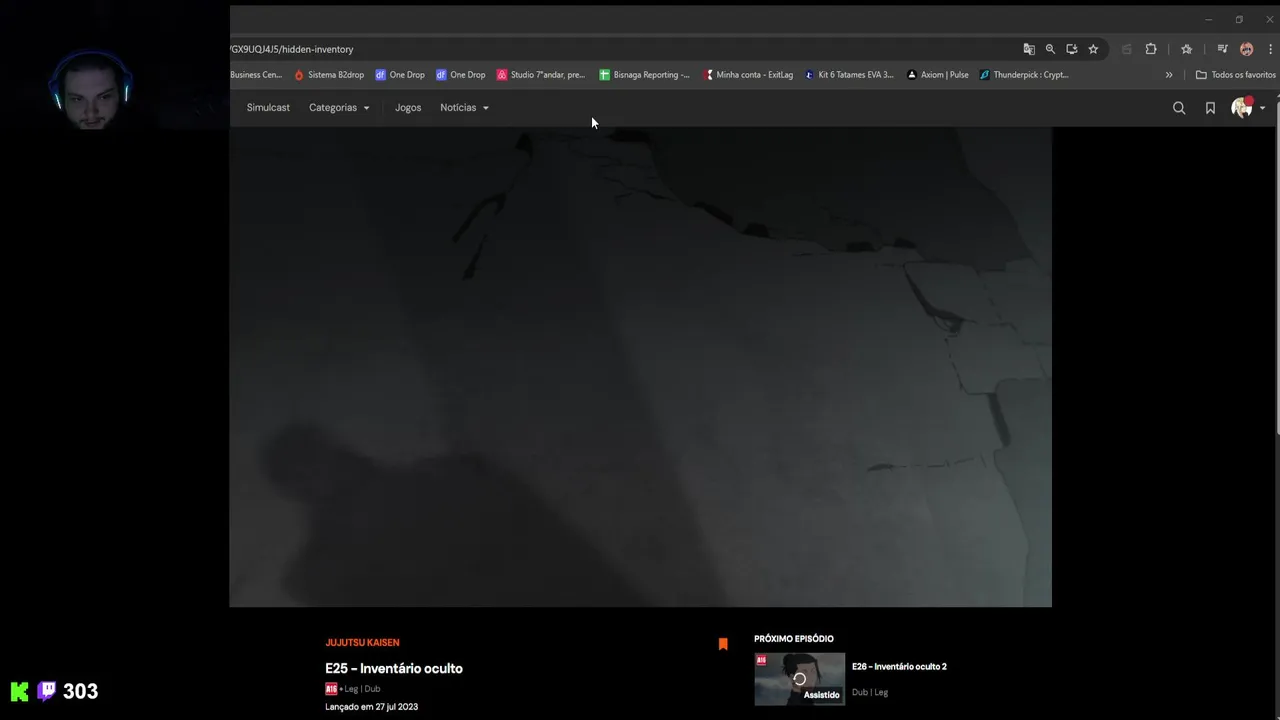Screen dimensions: 1280x720
Task: Add episode to watchlist with orange bookmark
Action: point(723,644)
